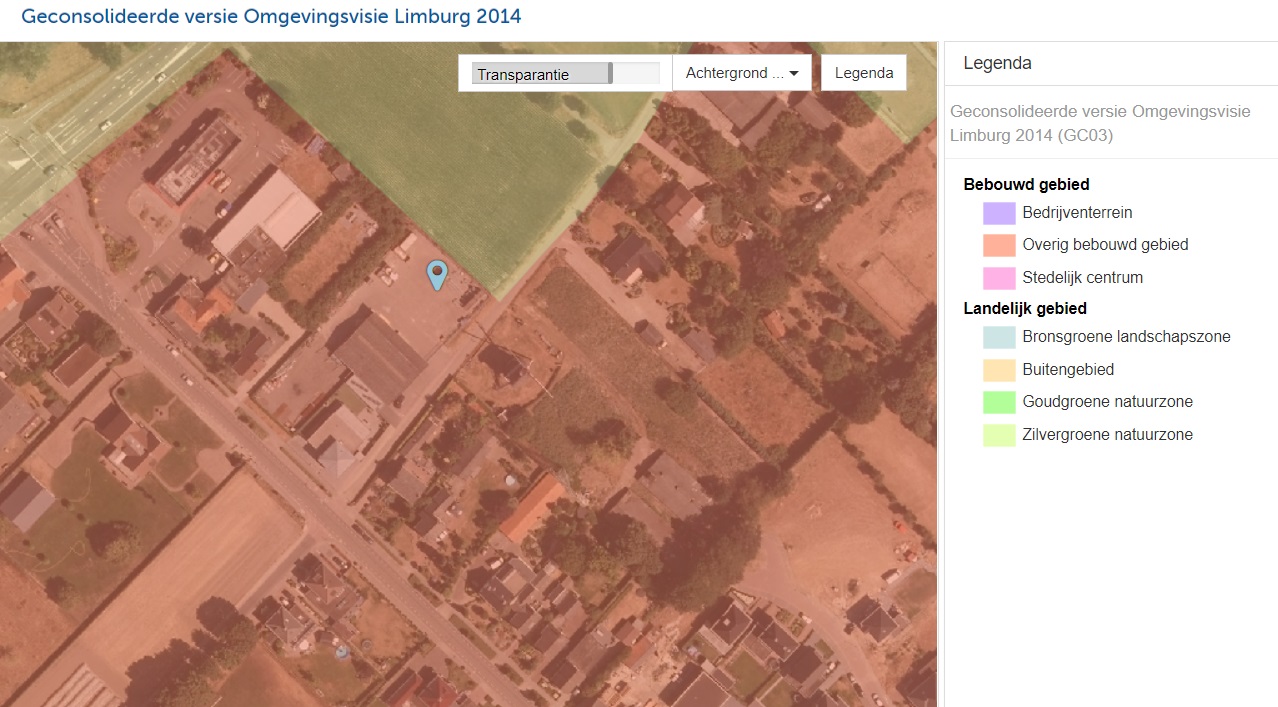The height and width of the screenshot is (707, 1278).
Task: Select the Buitengebied legend label
Action: coord(1068,370)
